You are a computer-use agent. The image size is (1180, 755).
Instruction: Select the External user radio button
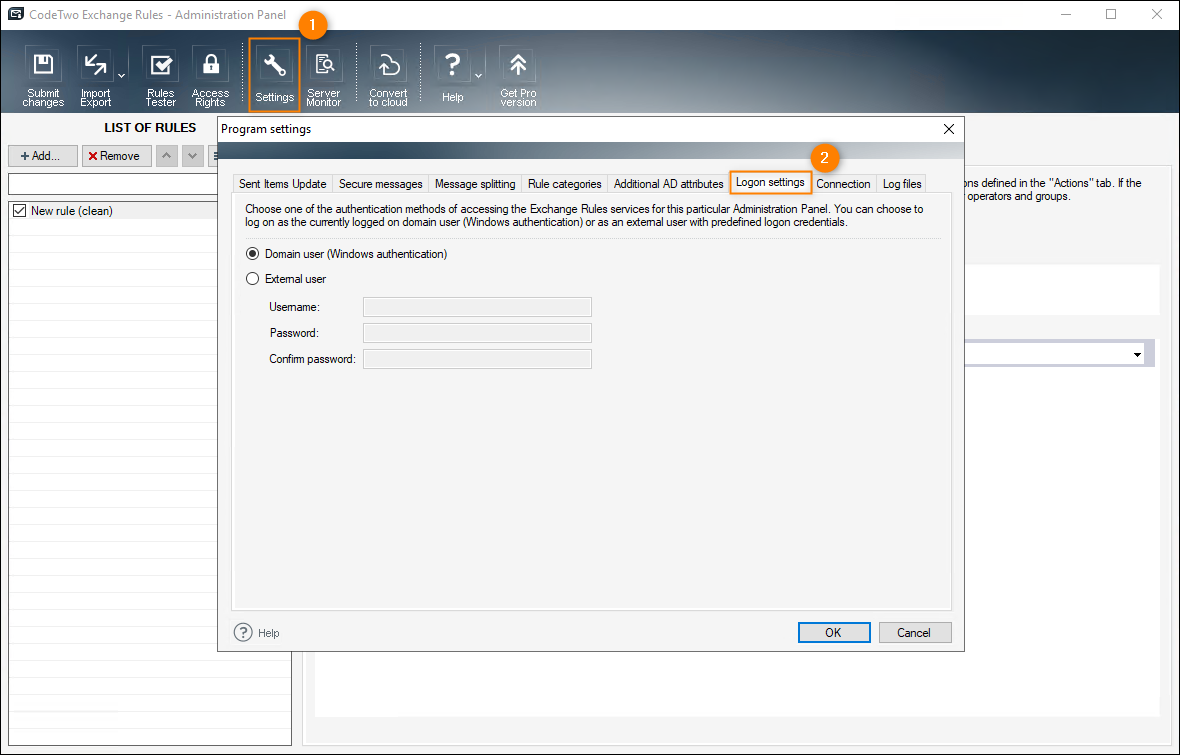[253, 279]
